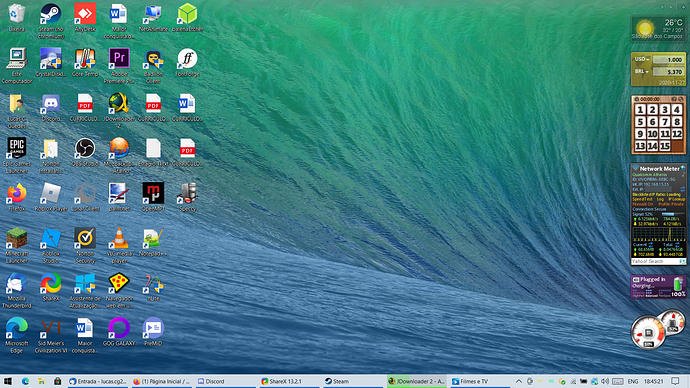
Task: Toggle the Balanced power plan in battery gadget
Action: (651, 296)
